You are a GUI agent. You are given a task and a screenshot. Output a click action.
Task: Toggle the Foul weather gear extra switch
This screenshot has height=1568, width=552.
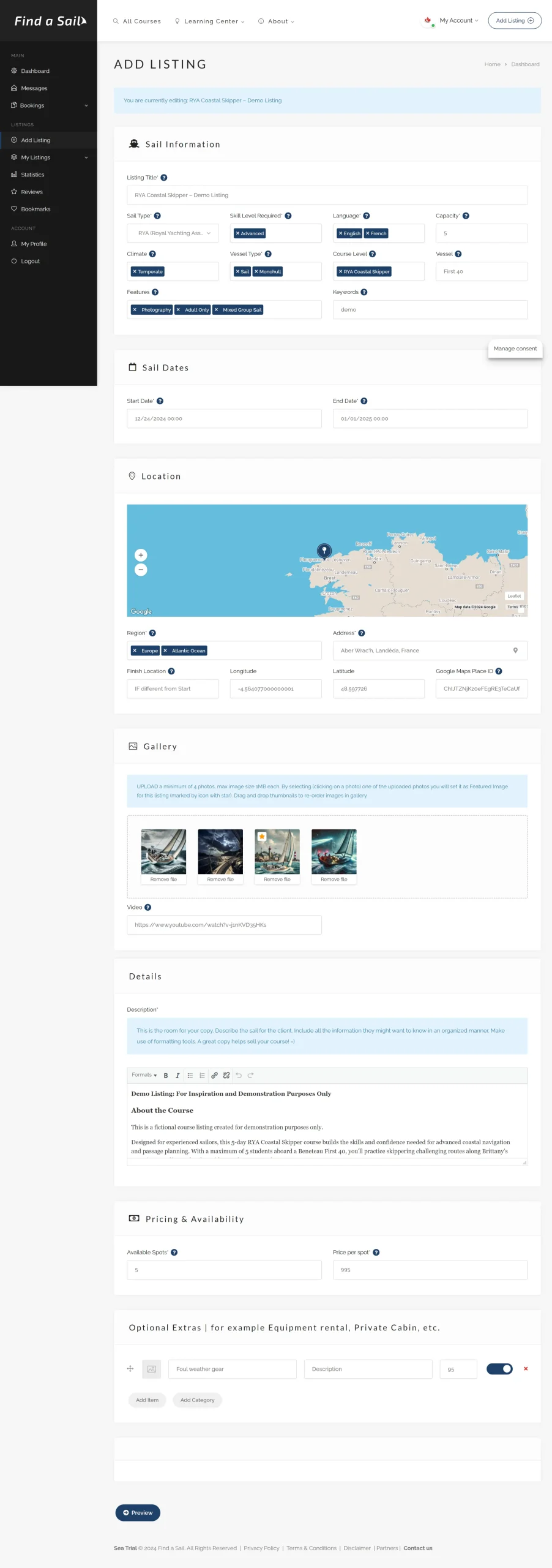pos(499,1369)
